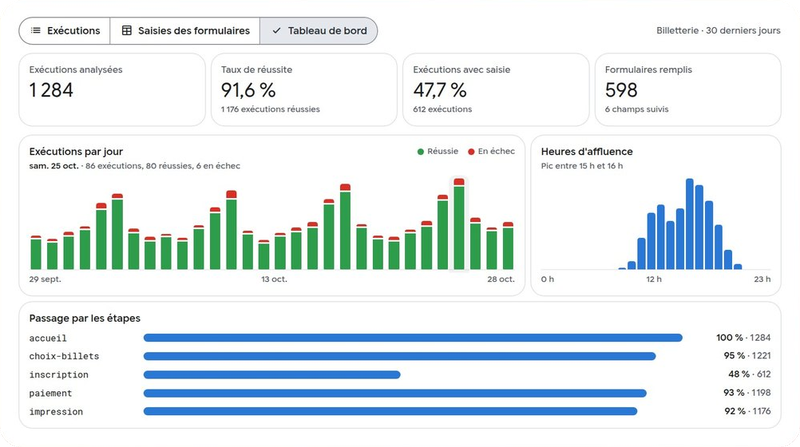Click the value '95 % · 1221'
The image size is (800, 447).
(747, 356)
